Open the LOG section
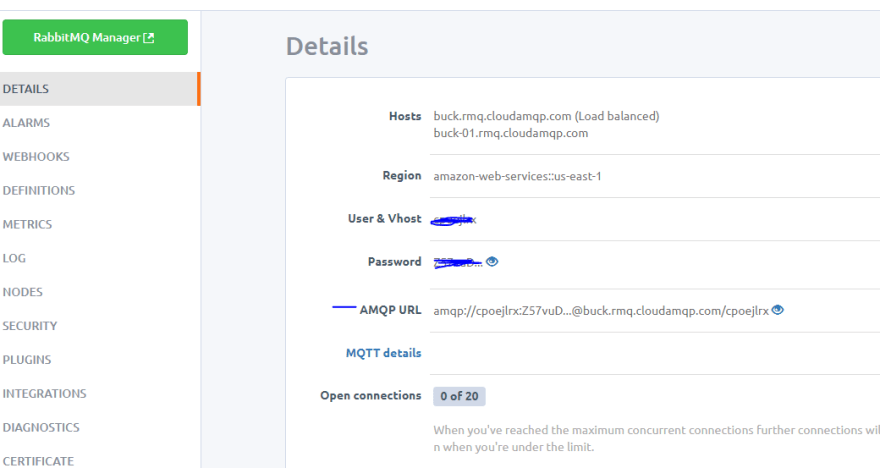 coord(14,258)
